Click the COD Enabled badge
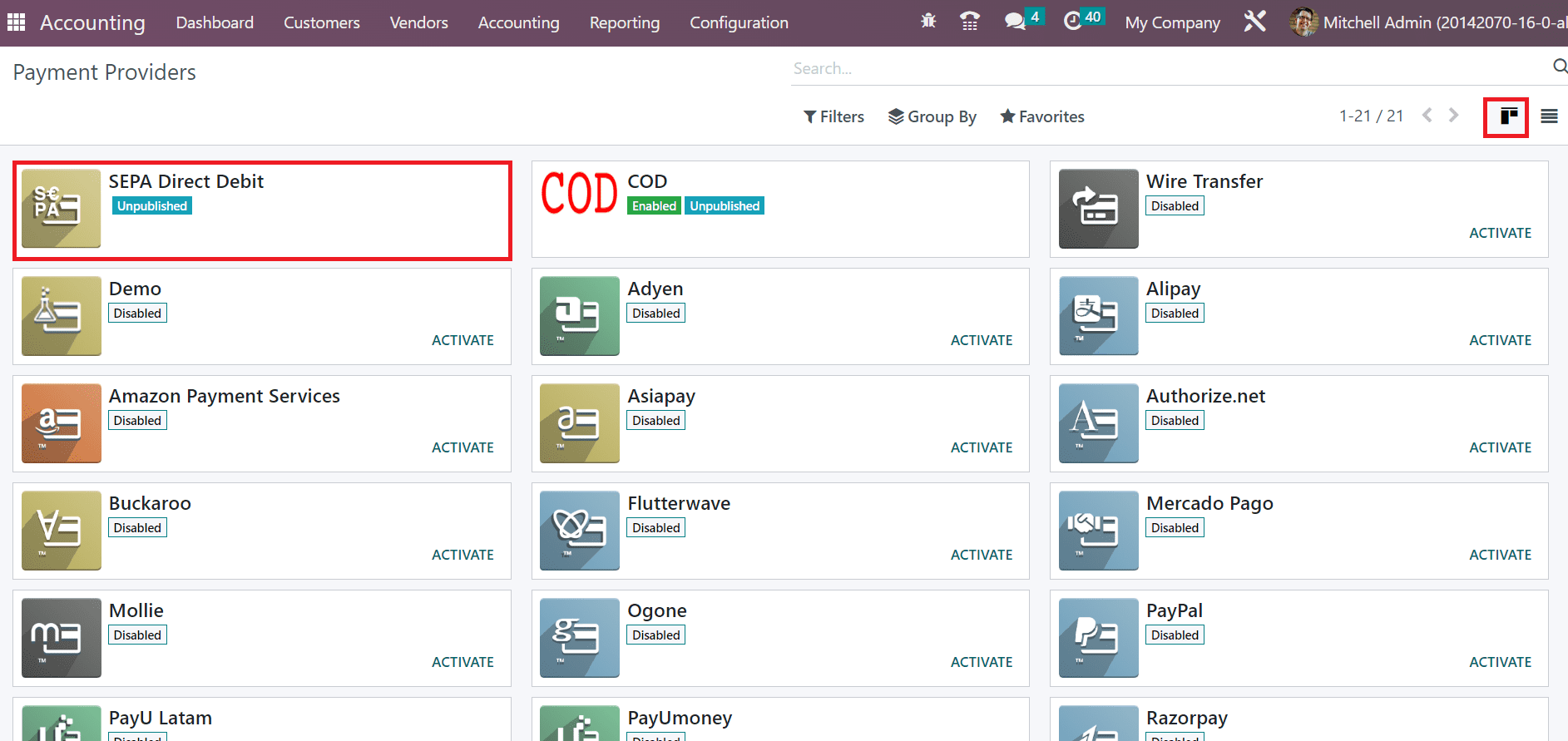 pos(654,205)
